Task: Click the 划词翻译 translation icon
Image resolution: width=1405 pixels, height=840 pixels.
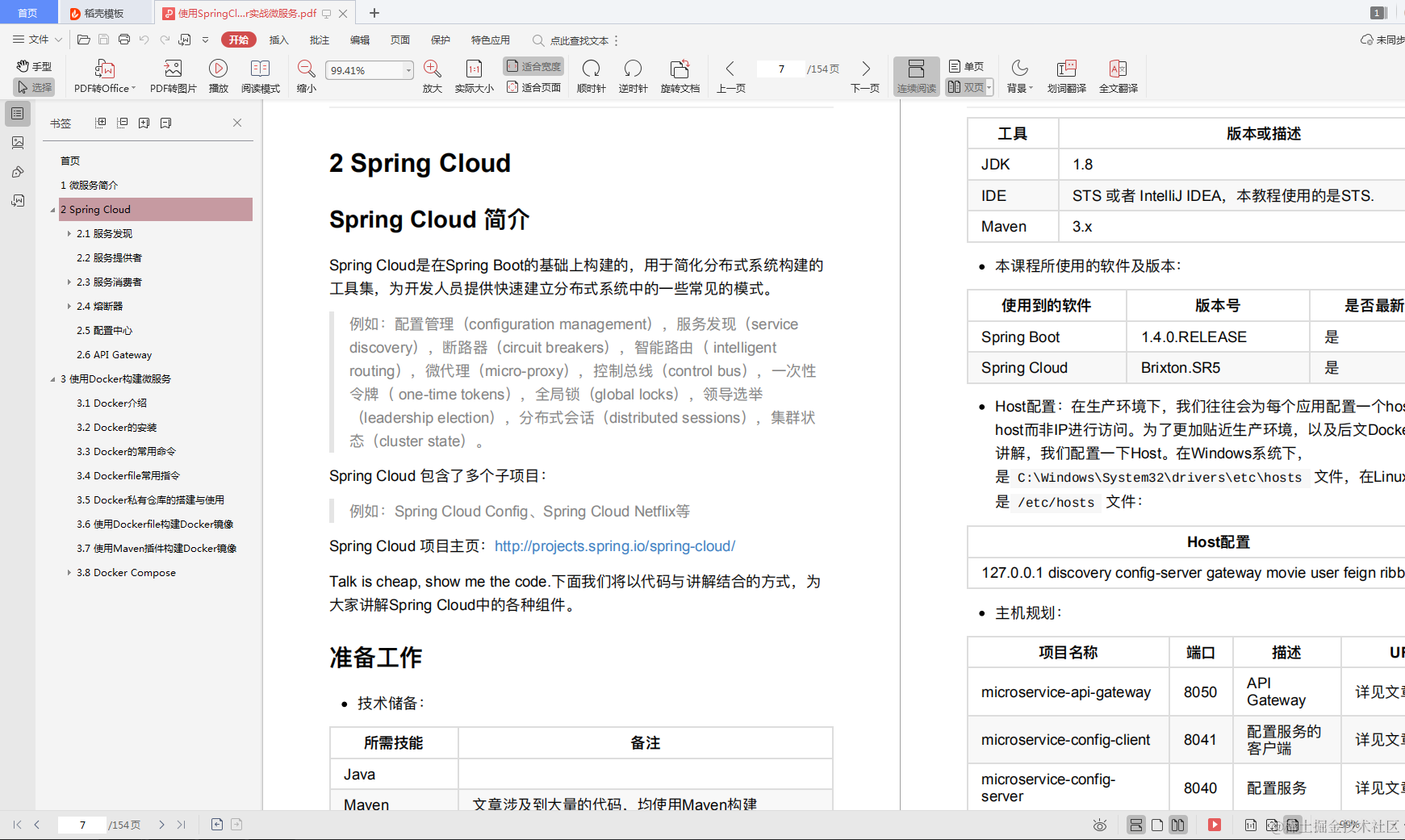Action: [1066, 75]
